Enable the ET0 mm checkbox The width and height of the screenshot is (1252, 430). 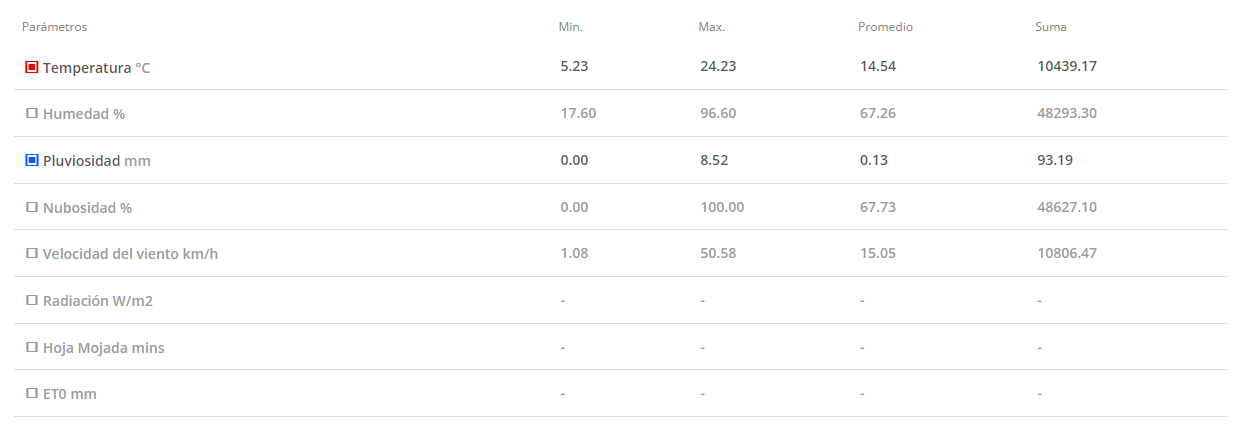(32, 394)
